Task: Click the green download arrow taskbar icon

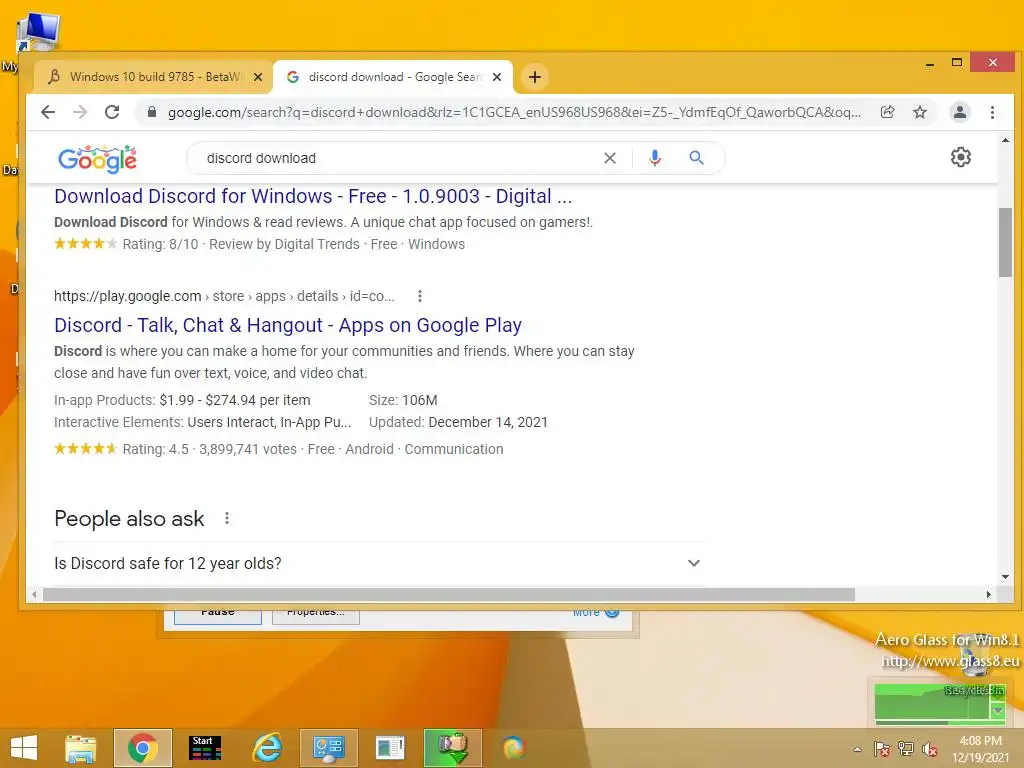Action: [x=453, y=748]
